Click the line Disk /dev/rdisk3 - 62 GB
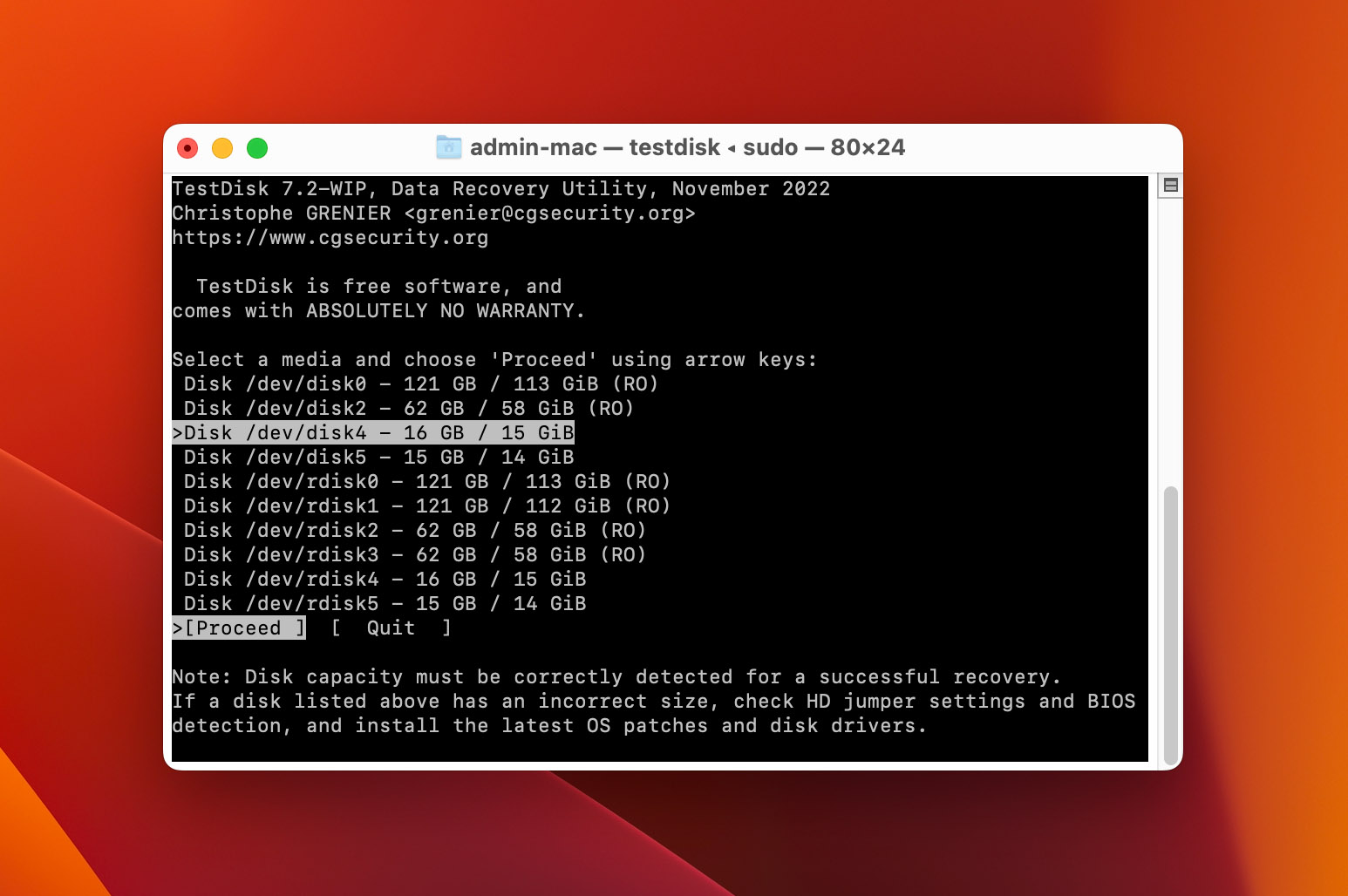This screenshot has width=1348, height=896. click(x=415, y=554)
